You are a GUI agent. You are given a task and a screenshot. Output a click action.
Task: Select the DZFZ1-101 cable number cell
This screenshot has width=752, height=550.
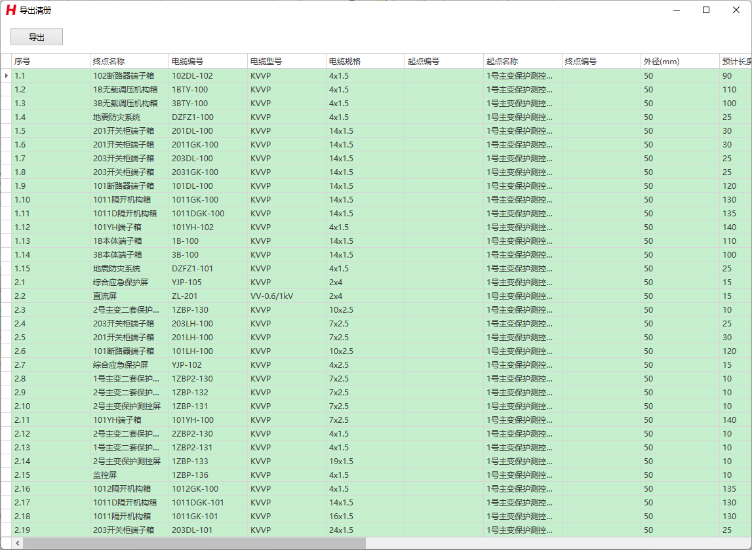pyautogui.click(x=207, y=268)
